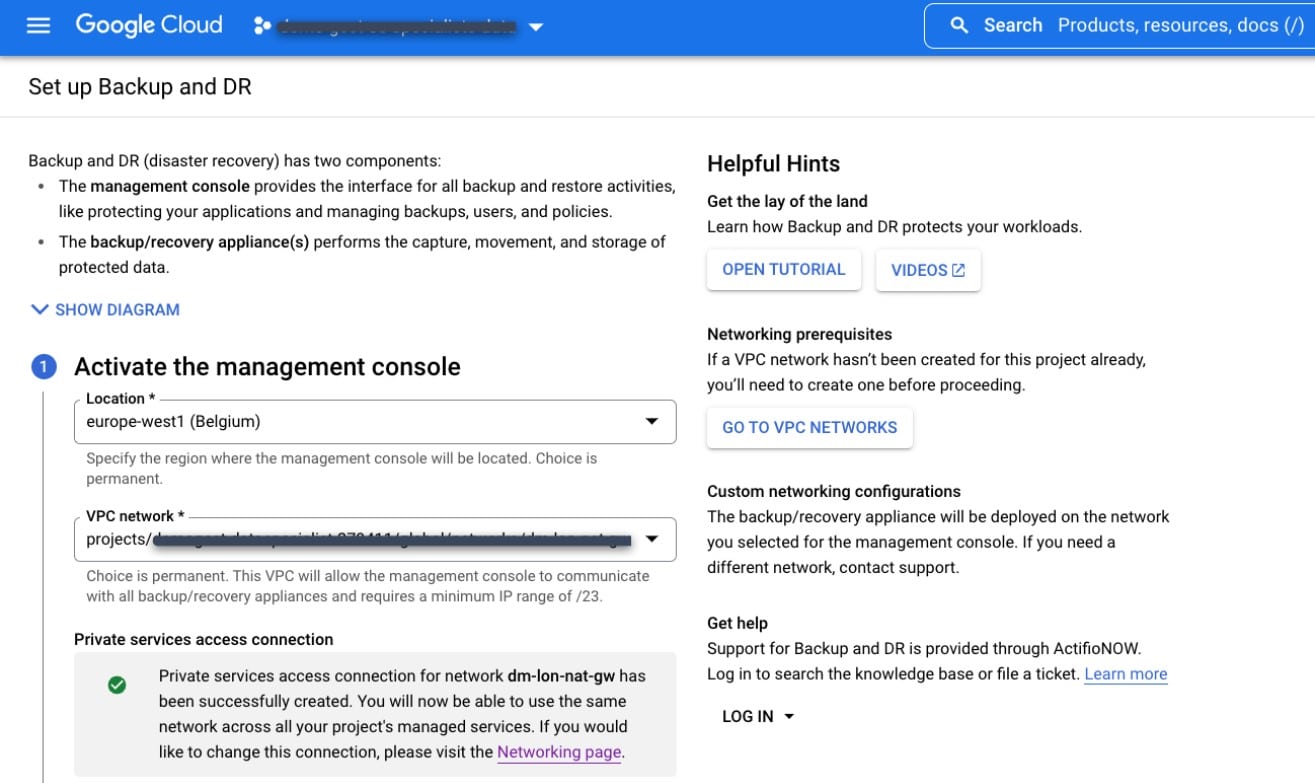Open the Location dropdown
Image resolution: width=1315 pixels, height=783 pixels.
[375, 422]
